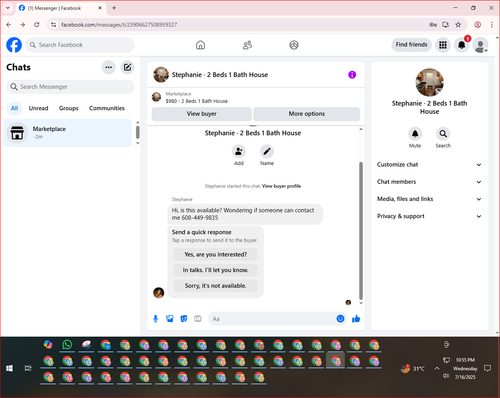This screenshot has height=398, width=500.
Task: Mute conversation using bell icon in side panel
Action: [415, 134]
